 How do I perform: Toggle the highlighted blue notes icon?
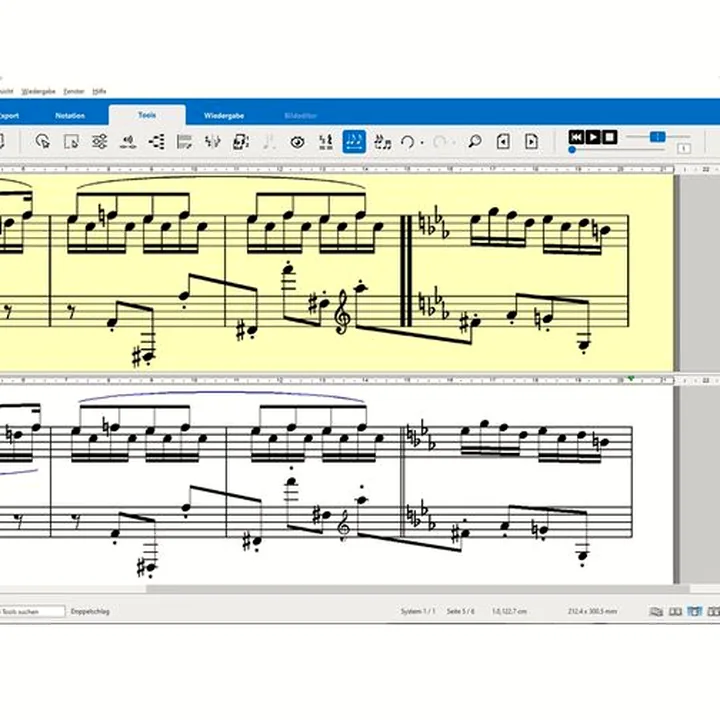click(x=354, y=141)
